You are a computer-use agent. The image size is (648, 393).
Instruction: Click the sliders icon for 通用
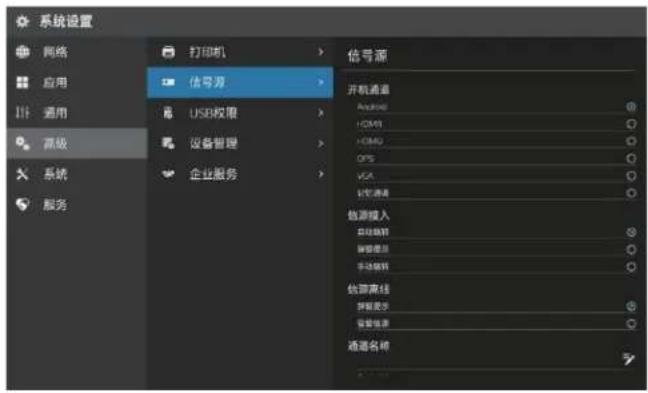[x=22, y=112]
